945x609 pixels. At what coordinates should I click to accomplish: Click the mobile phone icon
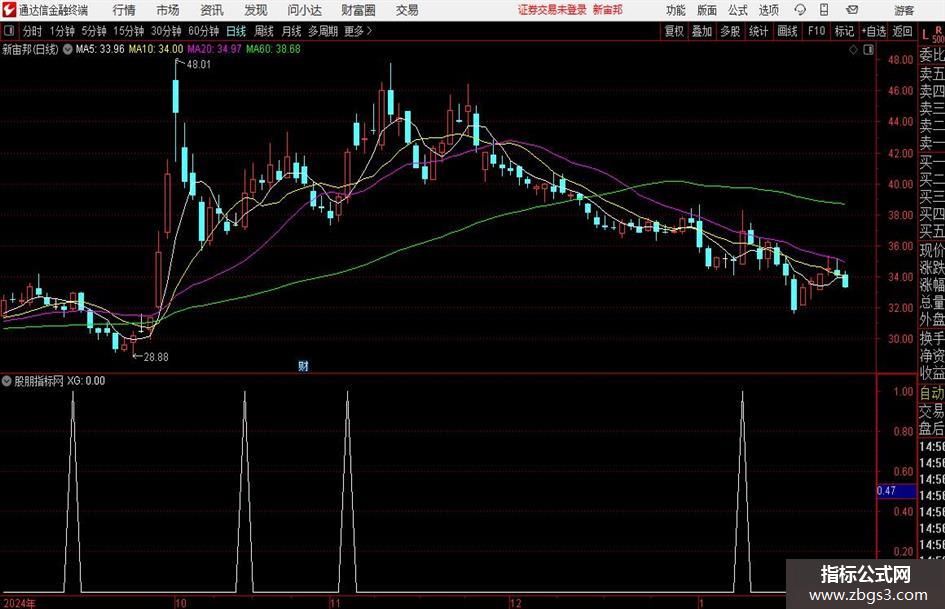[x=824, y=10]
